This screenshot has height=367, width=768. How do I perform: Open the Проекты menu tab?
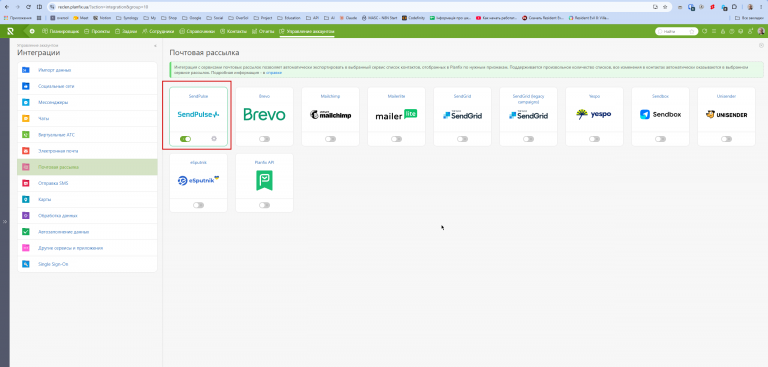(x=97, y=31)
